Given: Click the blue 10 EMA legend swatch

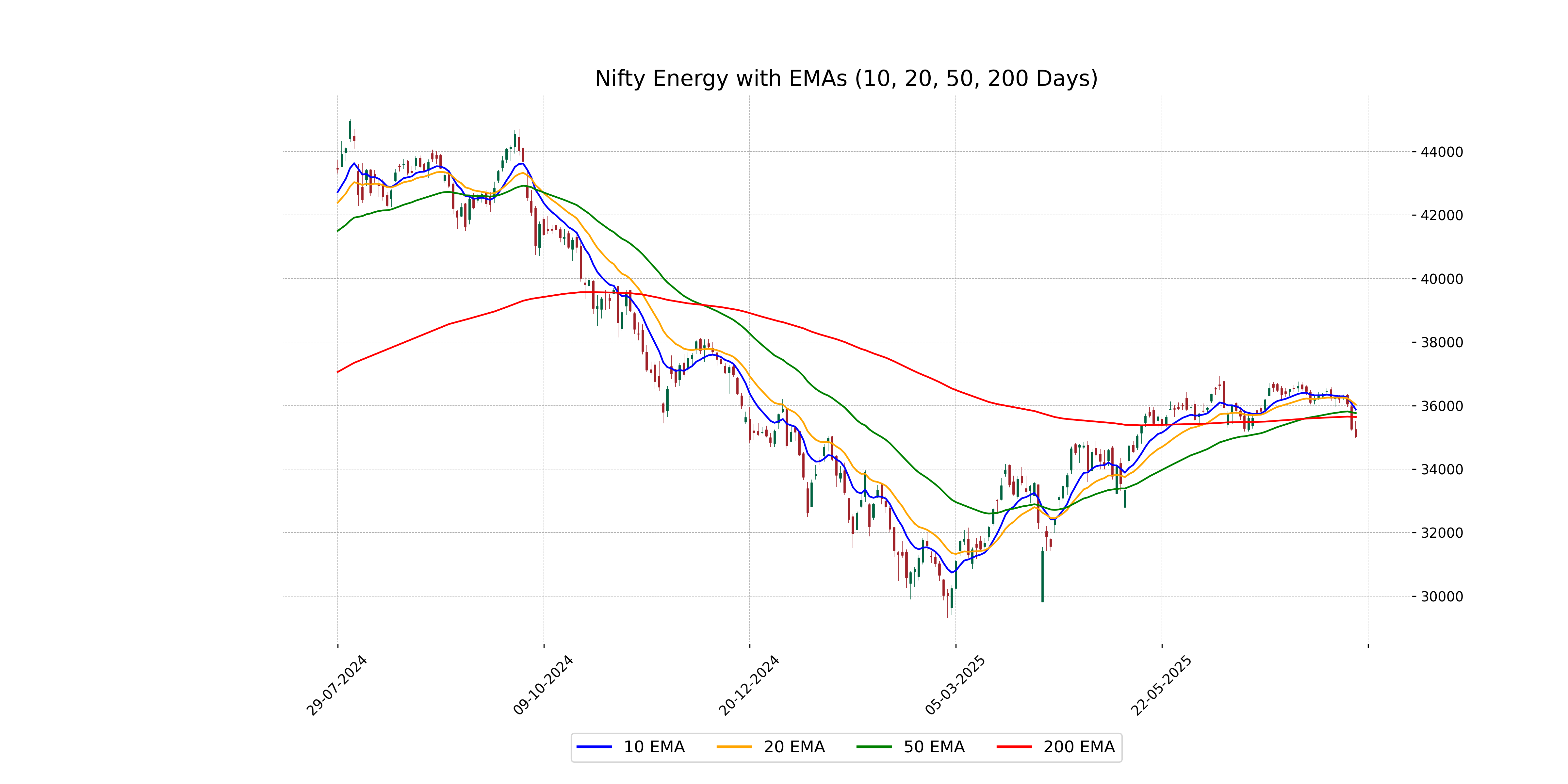Looking at the screenshot, I should 594,747.
